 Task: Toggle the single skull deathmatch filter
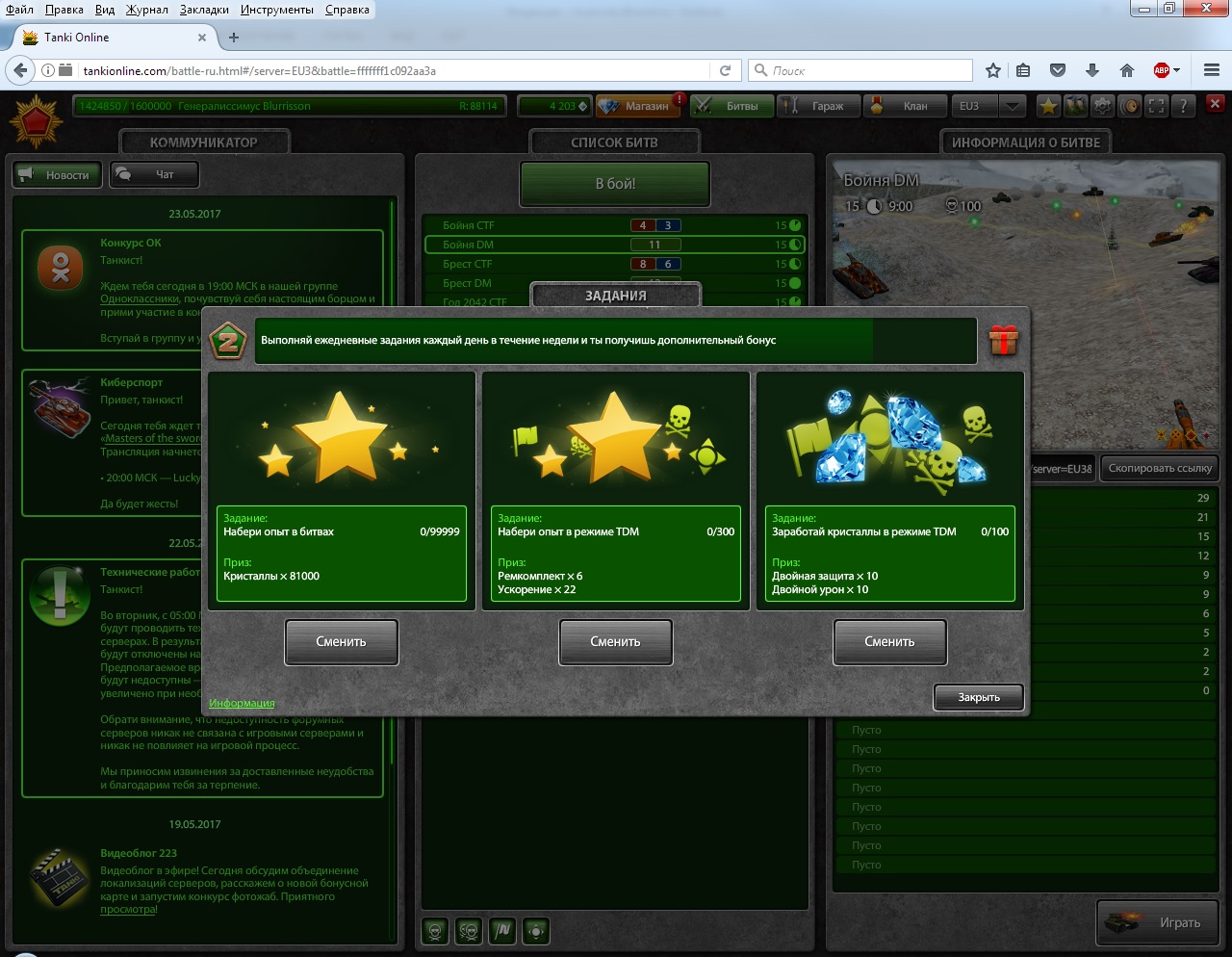tap(435, 931)
